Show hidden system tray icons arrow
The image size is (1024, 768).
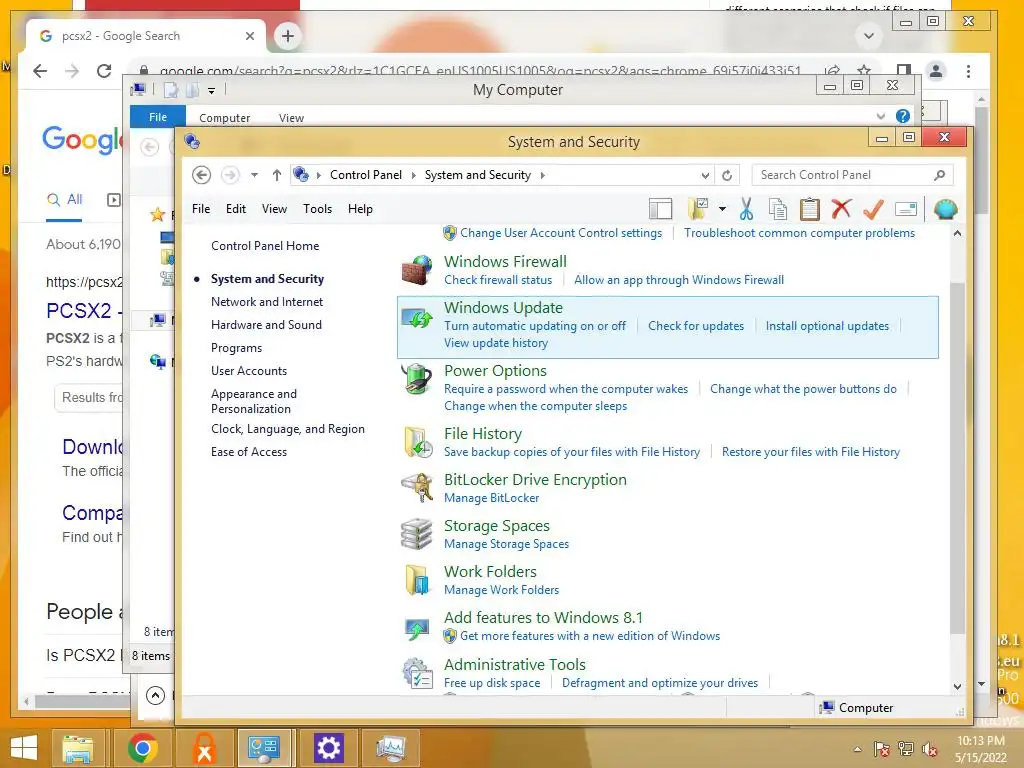(x=857, y=749)
